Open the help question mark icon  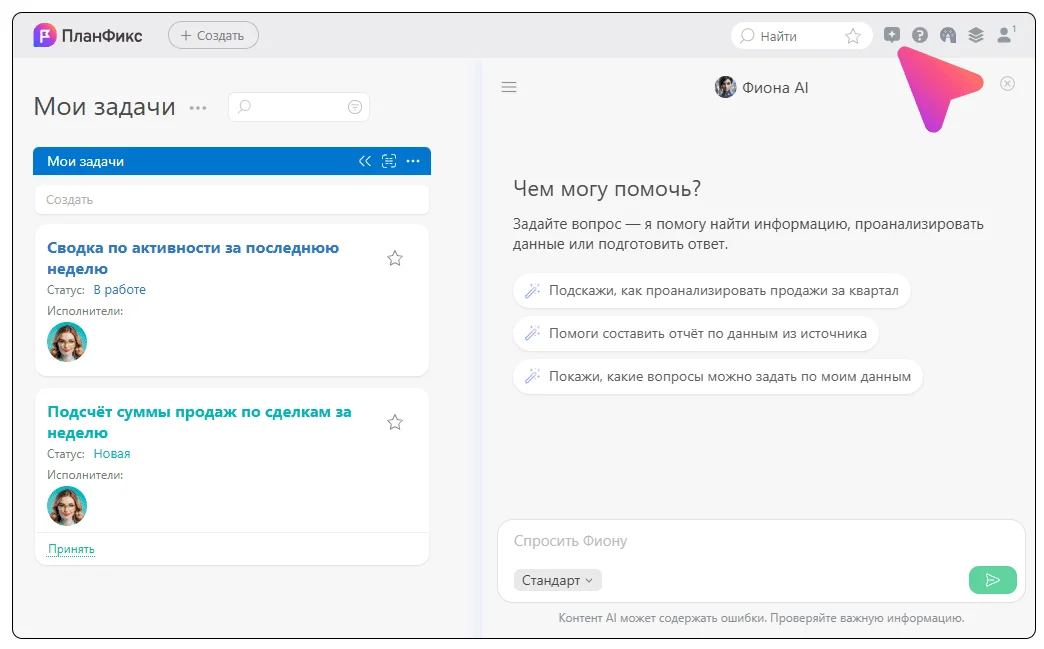[919, 35]
